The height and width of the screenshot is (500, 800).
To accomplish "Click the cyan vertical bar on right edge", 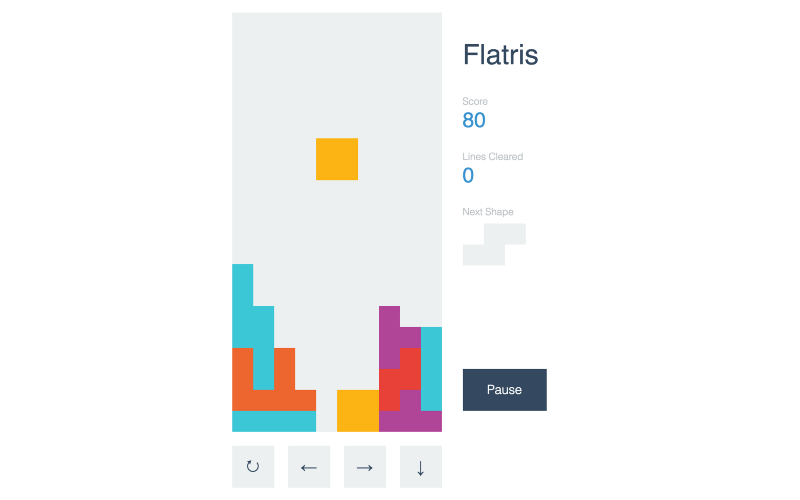I will [x=431, y=368].
